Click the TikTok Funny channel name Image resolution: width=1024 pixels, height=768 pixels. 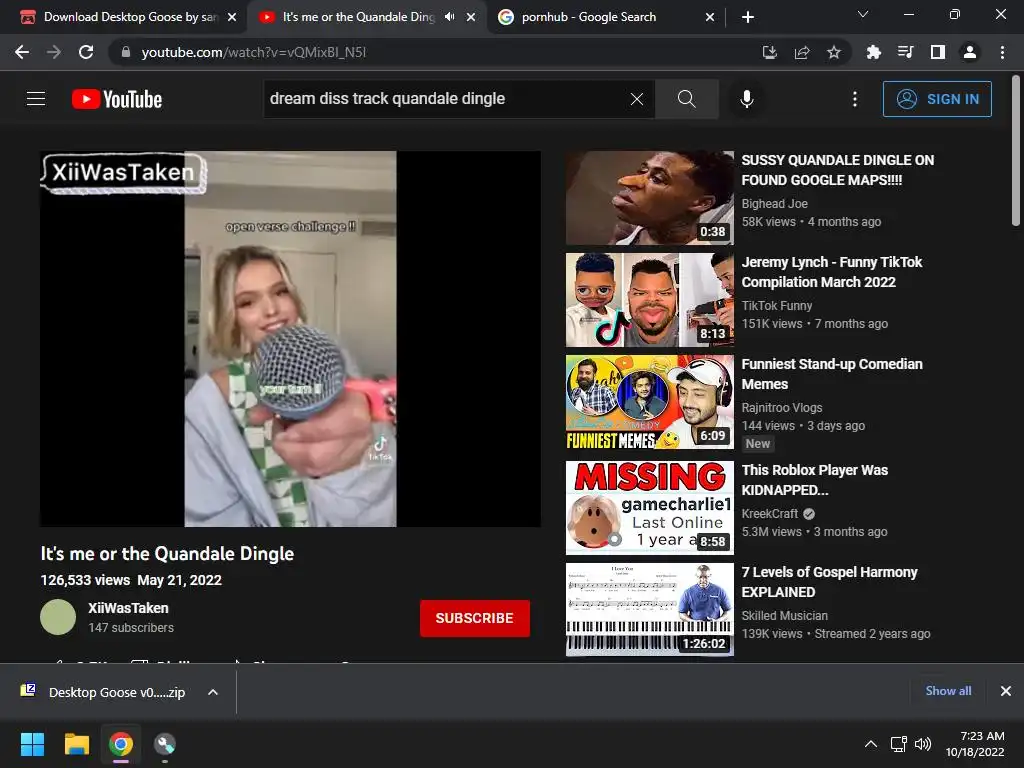coord(776,306)
